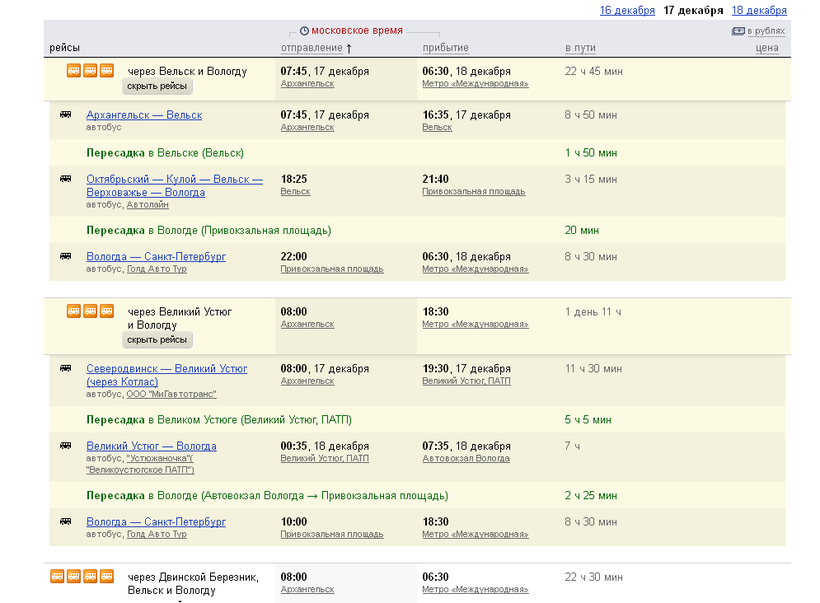Sort results by цена column
Viewport: 820px width, 603px height.
[x=767, y=48]
